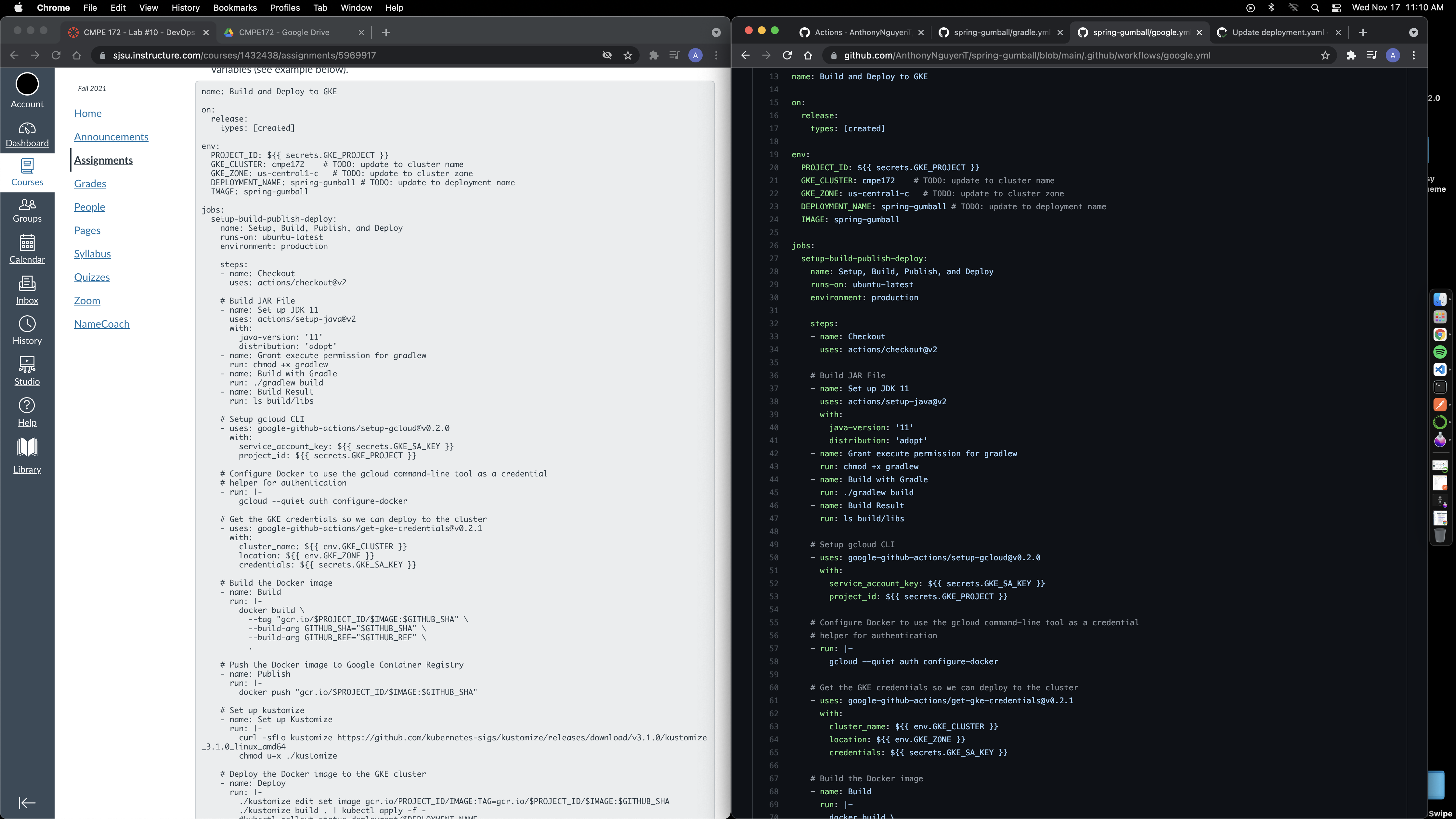1456x819 pixels.
Task: Open the Syllabus course link
Action: click(x=92, y=254)
